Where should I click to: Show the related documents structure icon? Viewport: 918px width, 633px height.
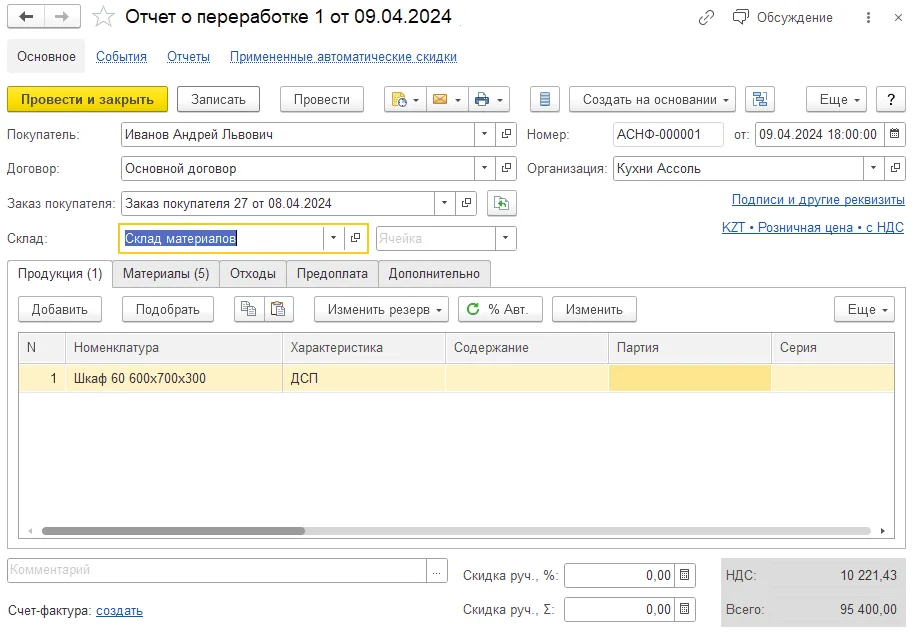[x=759, y=100]
